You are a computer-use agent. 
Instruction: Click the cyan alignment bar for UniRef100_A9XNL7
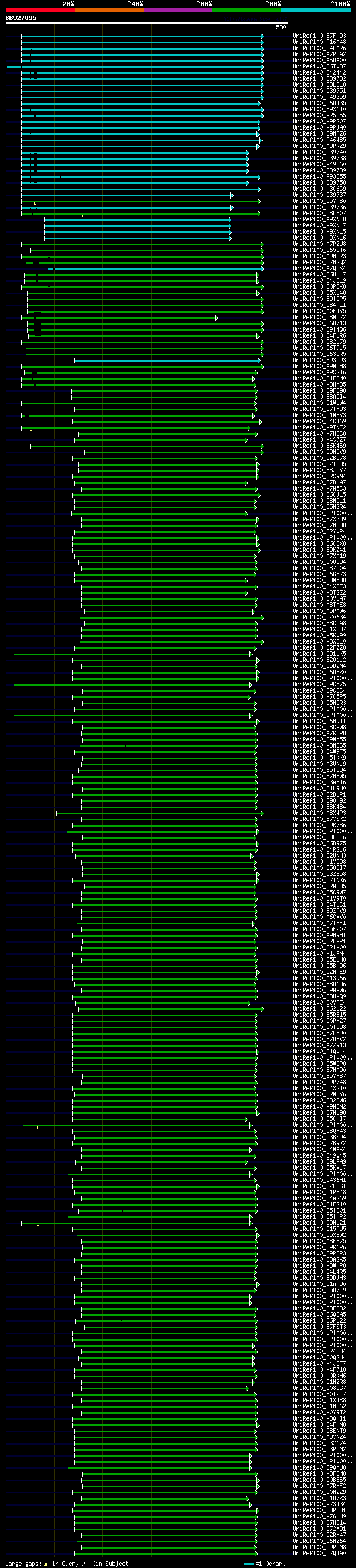pyautogui.click(x=137, y=225)
